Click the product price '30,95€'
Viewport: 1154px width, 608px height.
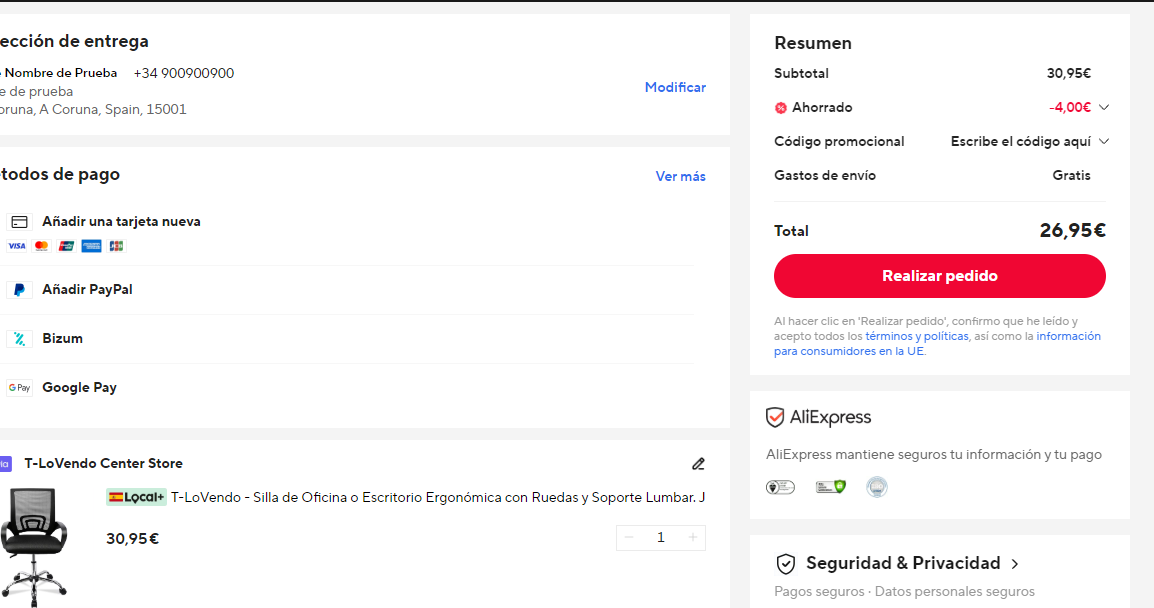(132, 539)
